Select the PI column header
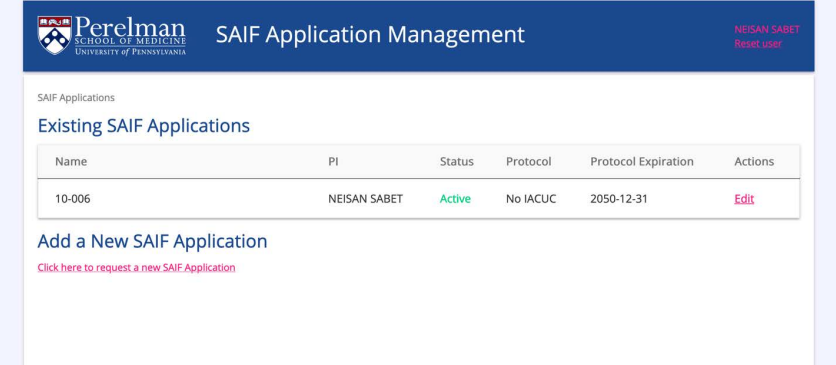 (333, 161)
